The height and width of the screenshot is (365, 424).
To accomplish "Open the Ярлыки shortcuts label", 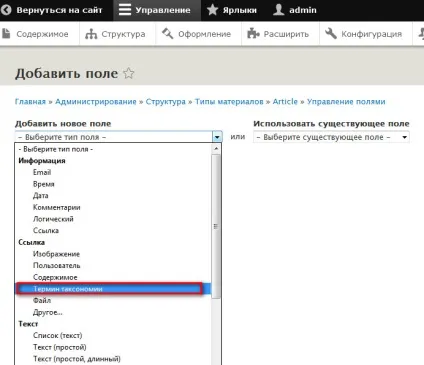I will [240, 10].
